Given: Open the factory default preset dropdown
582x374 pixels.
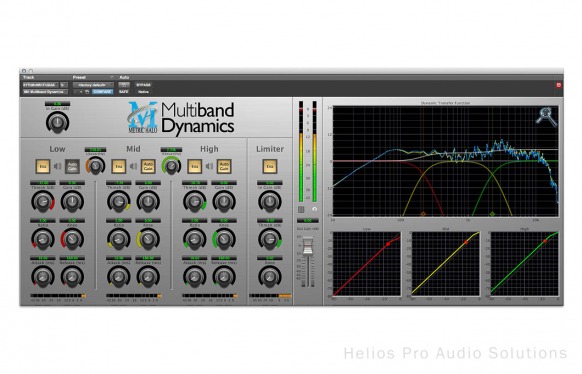Looking at the screenshot, I should pyautogui.click(x=93, y=85).
